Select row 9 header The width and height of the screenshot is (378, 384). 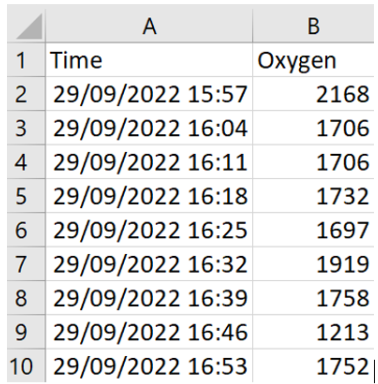[26, 332]
